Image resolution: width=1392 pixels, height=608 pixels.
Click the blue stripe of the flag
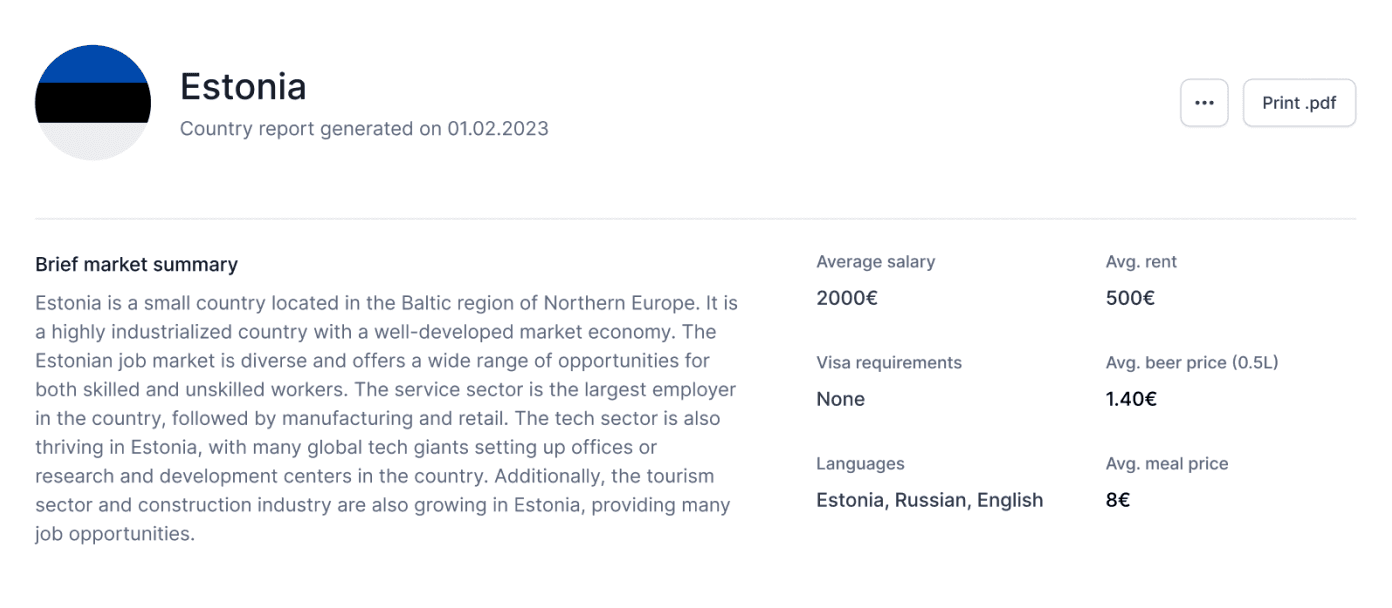pos(93,65)
